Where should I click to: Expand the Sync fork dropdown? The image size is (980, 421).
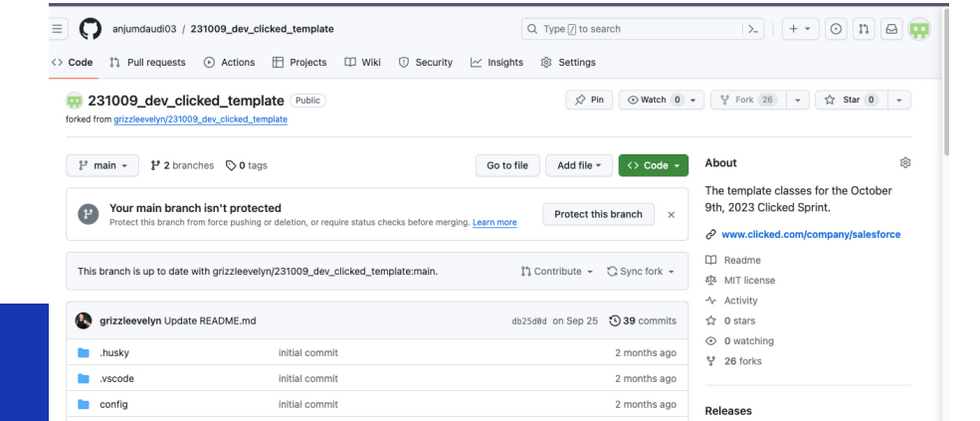coord(641,271)
